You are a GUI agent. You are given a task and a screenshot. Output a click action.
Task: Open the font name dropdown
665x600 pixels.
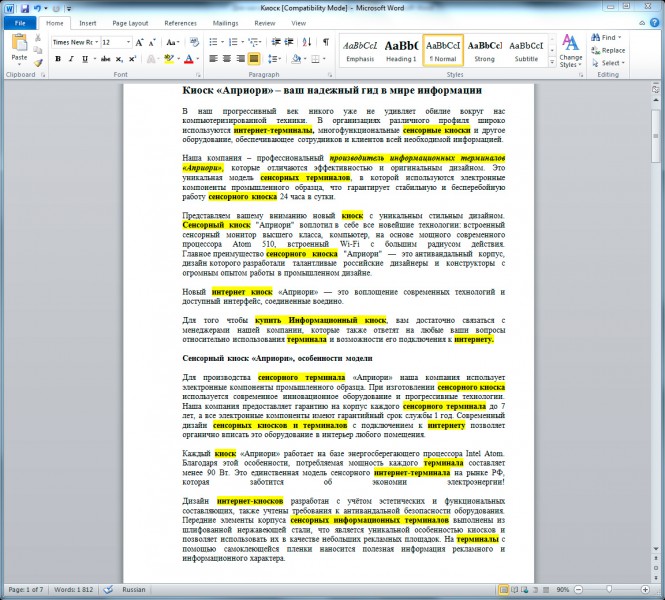point(76,42)
